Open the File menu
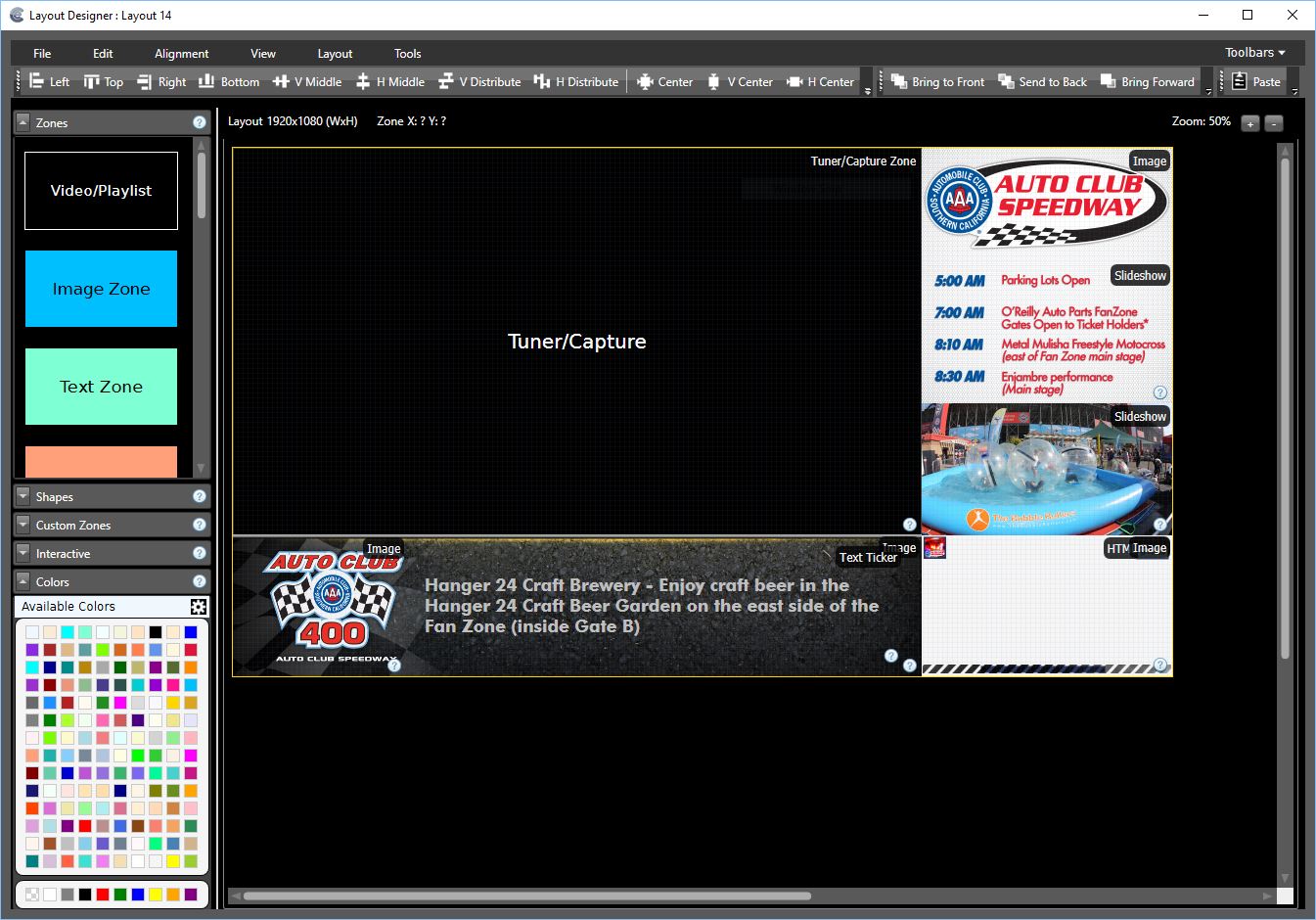Viewport: 1316px width, 920px height. (42, 54)
